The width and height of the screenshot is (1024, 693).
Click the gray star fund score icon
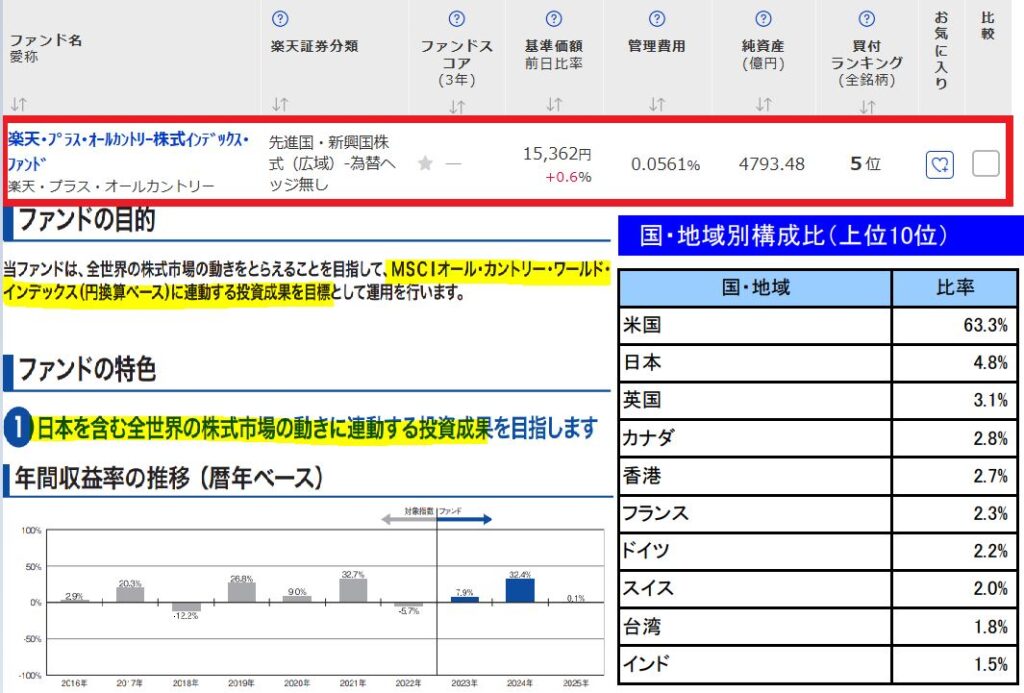tap(425, 164)
